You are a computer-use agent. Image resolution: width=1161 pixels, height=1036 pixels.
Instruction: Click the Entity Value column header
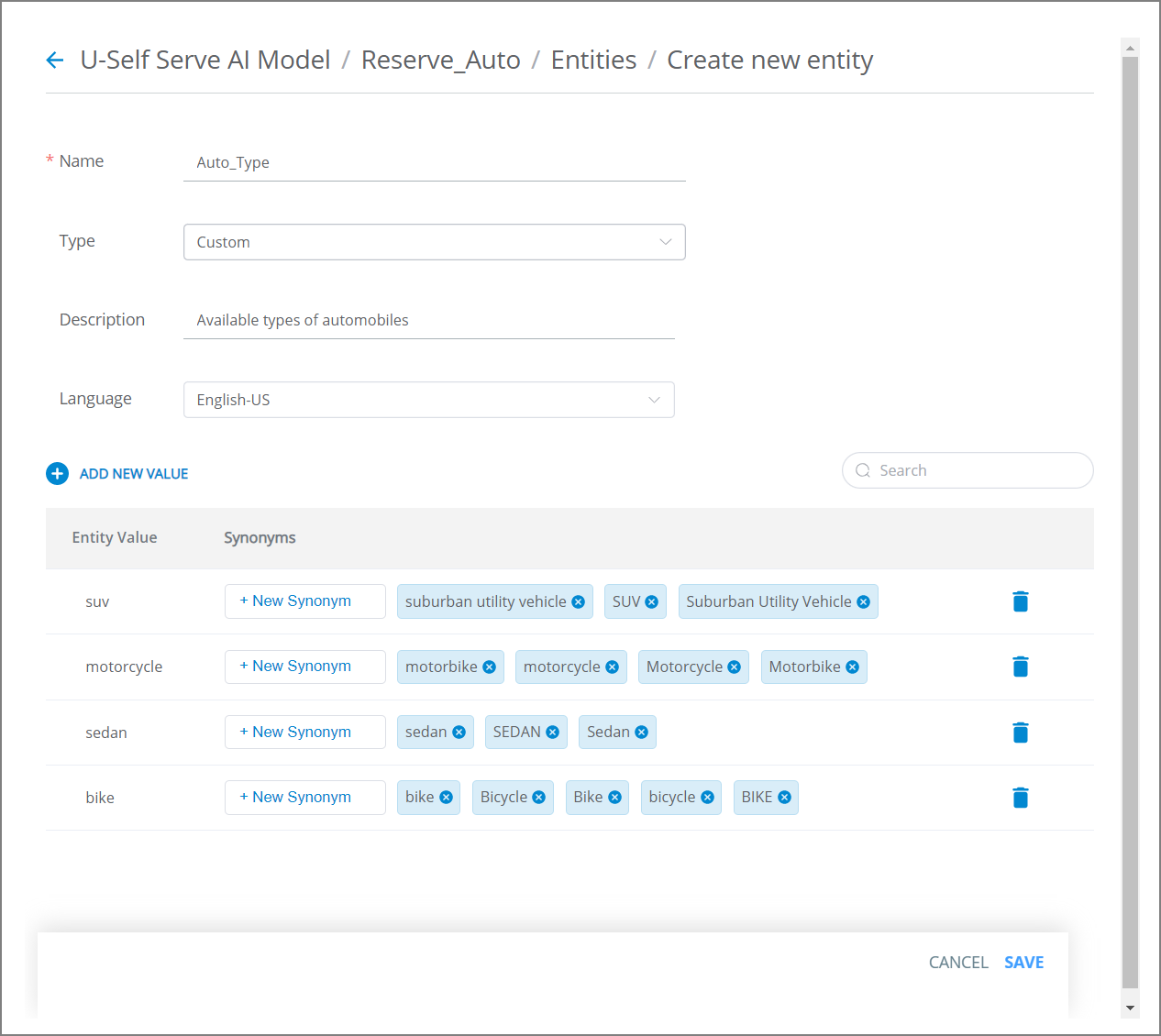(x=115, y=538)
